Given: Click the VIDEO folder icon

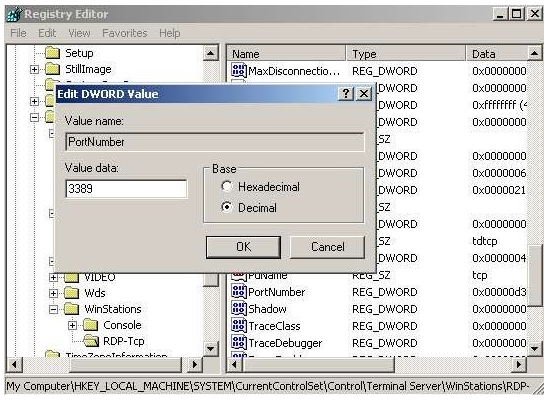Looking at the screenshot, I should pyautogui.click(x=72, y=277).
